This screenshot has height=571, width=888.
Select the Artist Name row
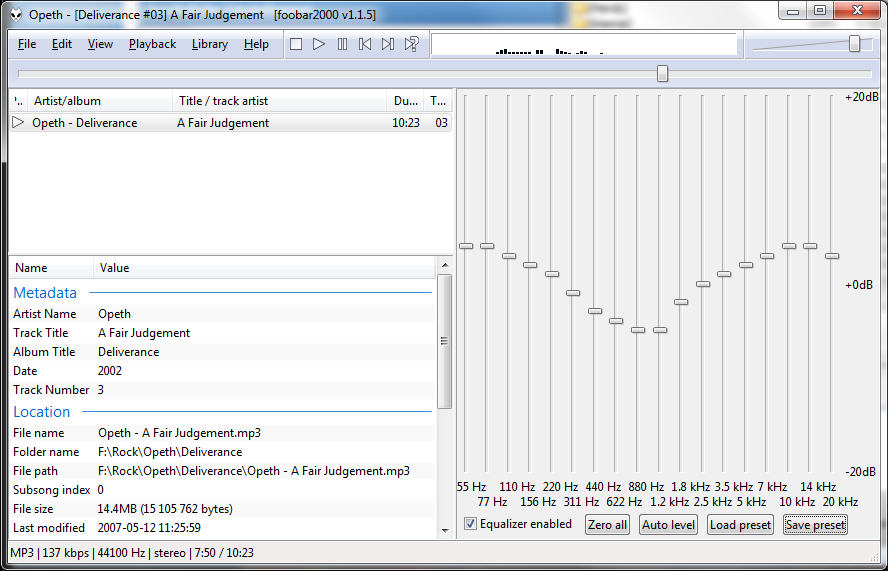pos(224,314)
